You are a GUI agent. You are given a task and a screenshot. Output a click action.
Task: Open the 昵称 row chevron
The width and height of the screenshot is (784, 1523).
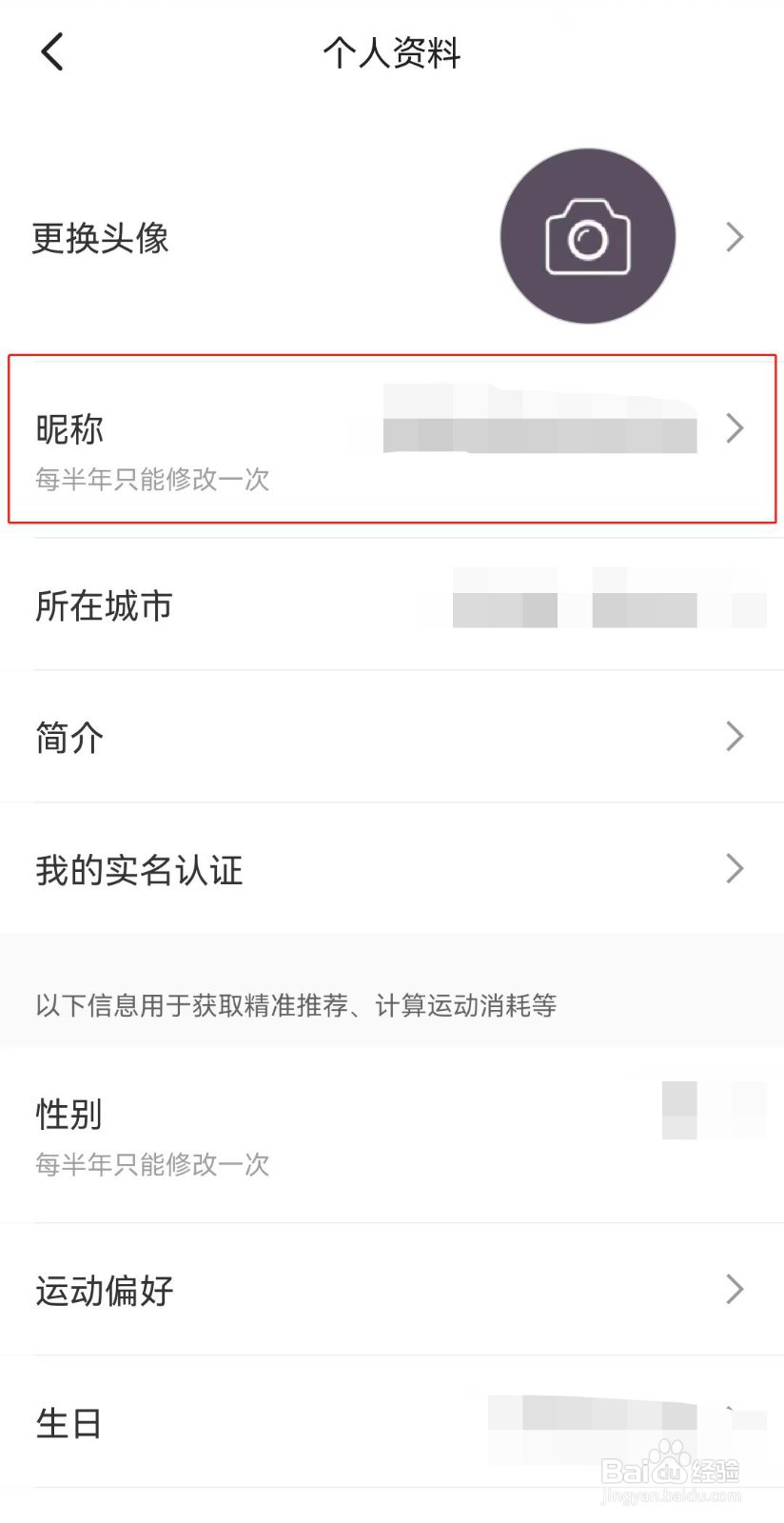point(735,428)
